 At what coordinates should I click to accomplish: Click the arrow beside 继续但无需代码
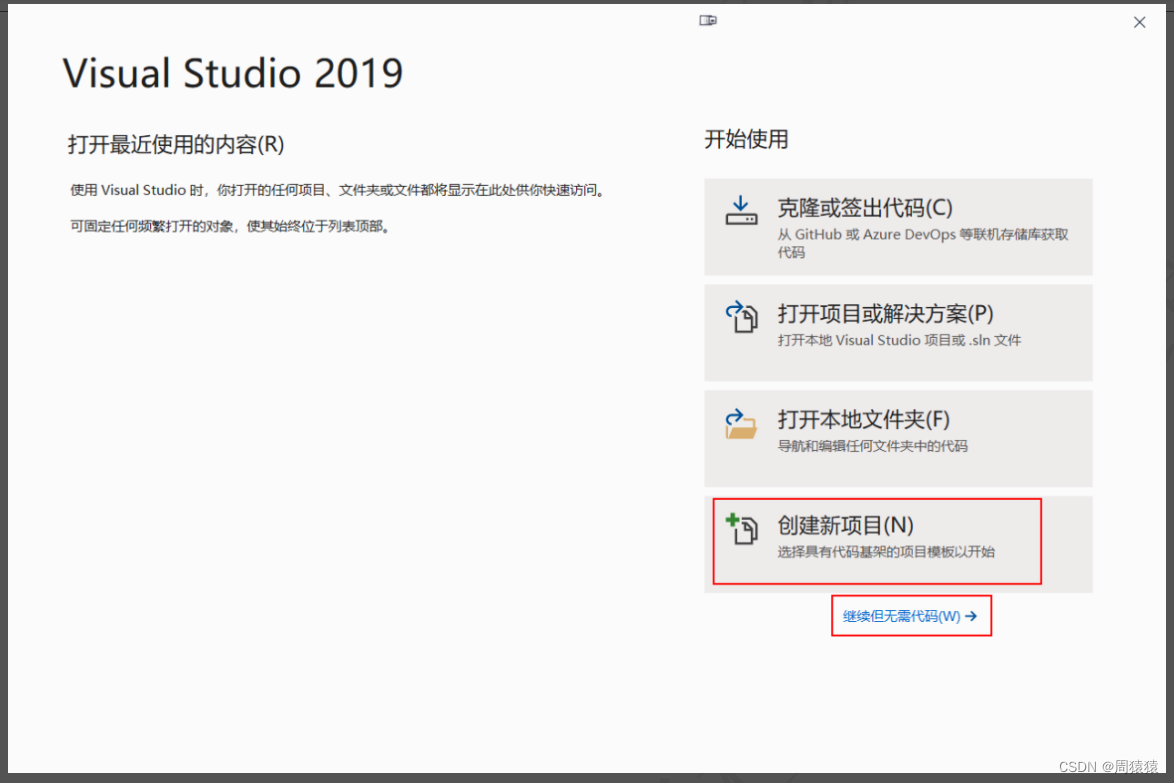[x=971, y=616]
